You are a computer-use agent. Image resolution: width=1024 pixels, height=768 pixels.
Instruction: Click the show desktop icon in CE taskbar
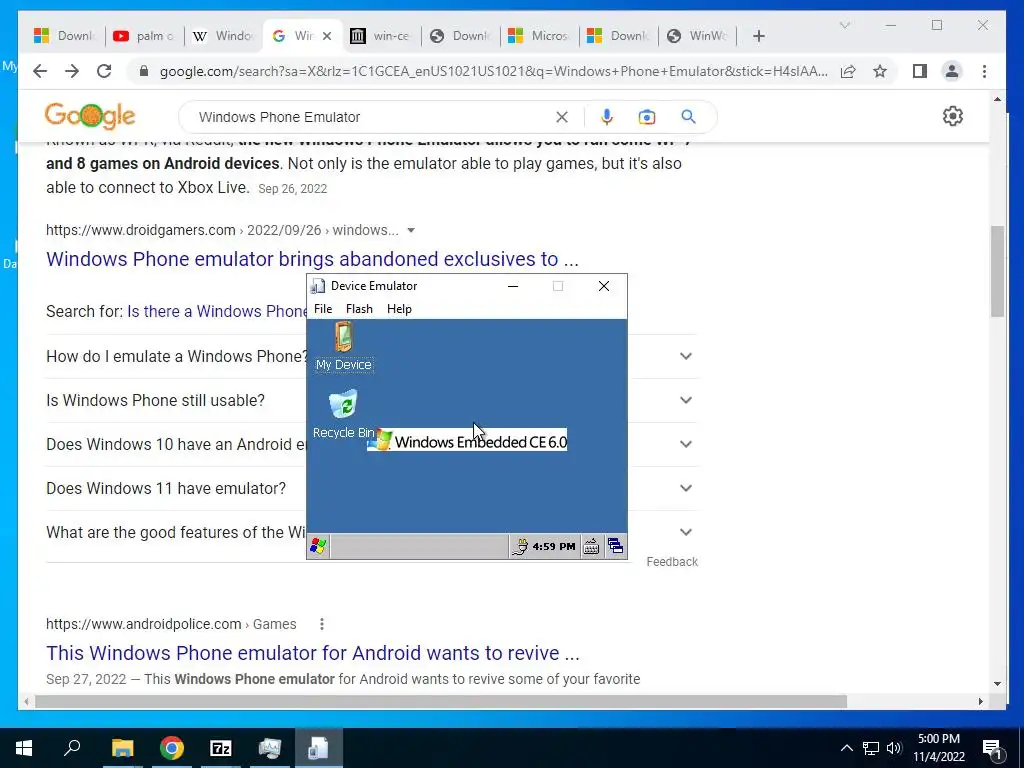(615, 546)
